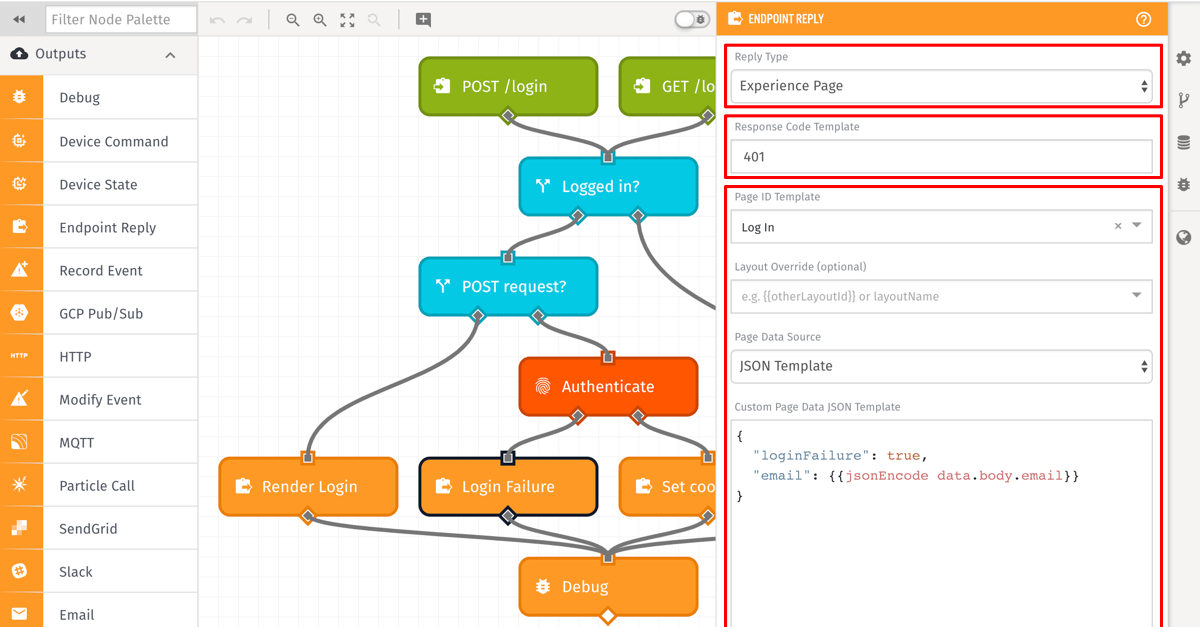Clear the Log In page selection
The width and height of the screenshot is (1200, 627).
(x=1118, y=227)
